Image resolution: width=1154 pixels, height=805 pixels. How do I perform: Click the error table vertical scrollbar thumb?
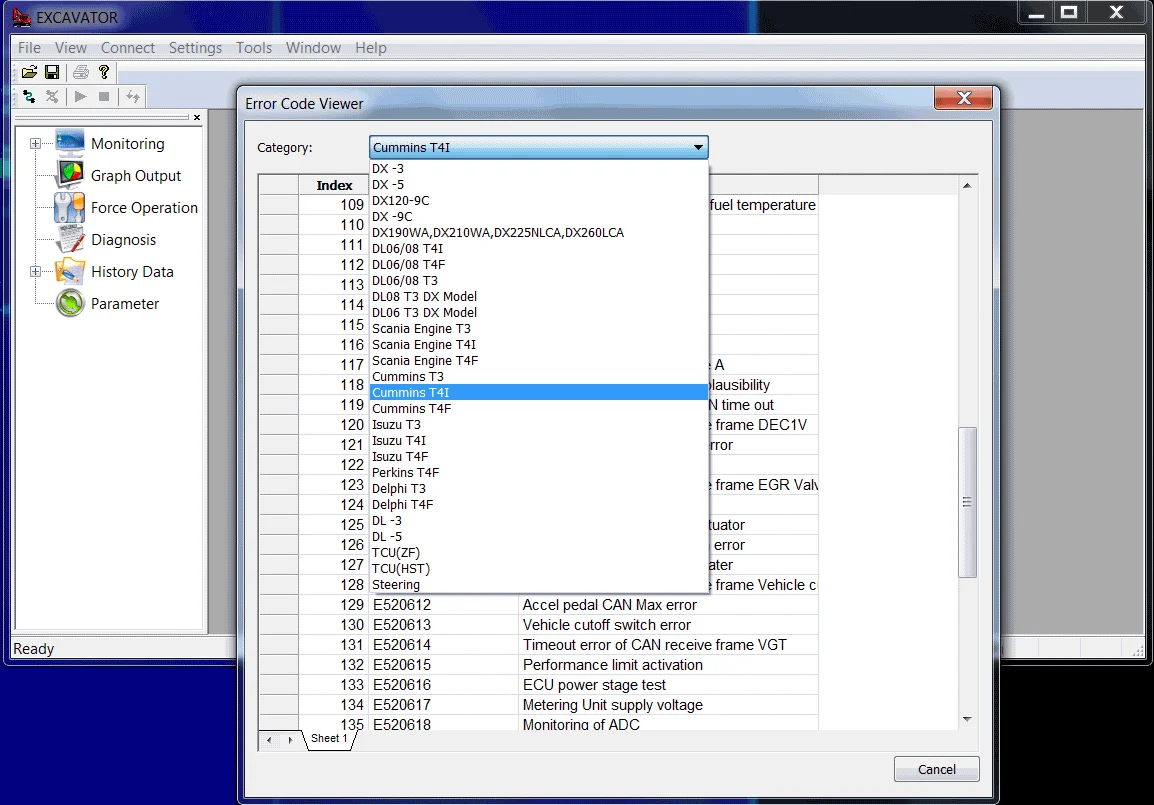coord(967,502)
